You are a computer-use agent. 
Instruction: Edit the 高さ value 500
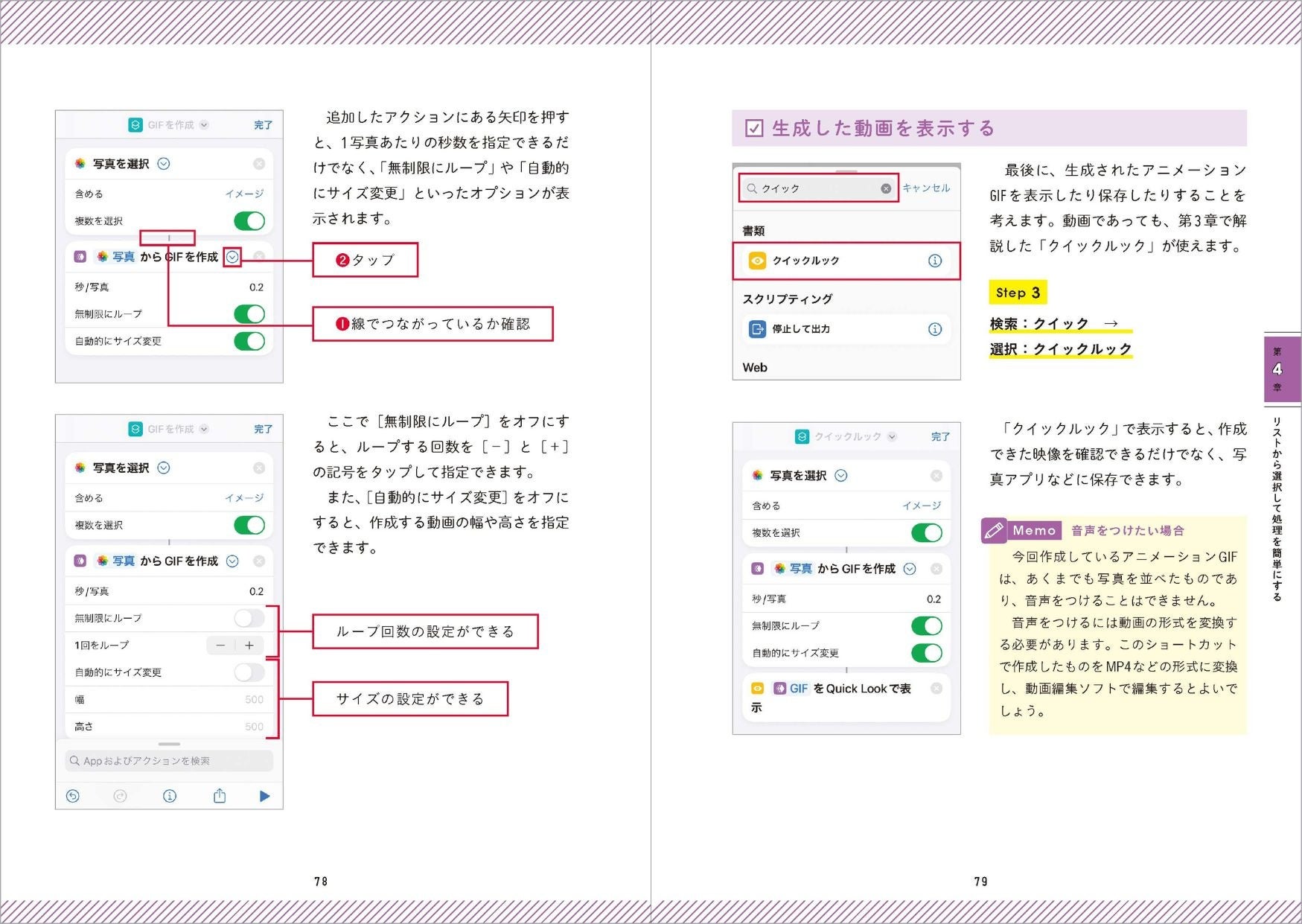pyautogui.click(x=254, y=727)
